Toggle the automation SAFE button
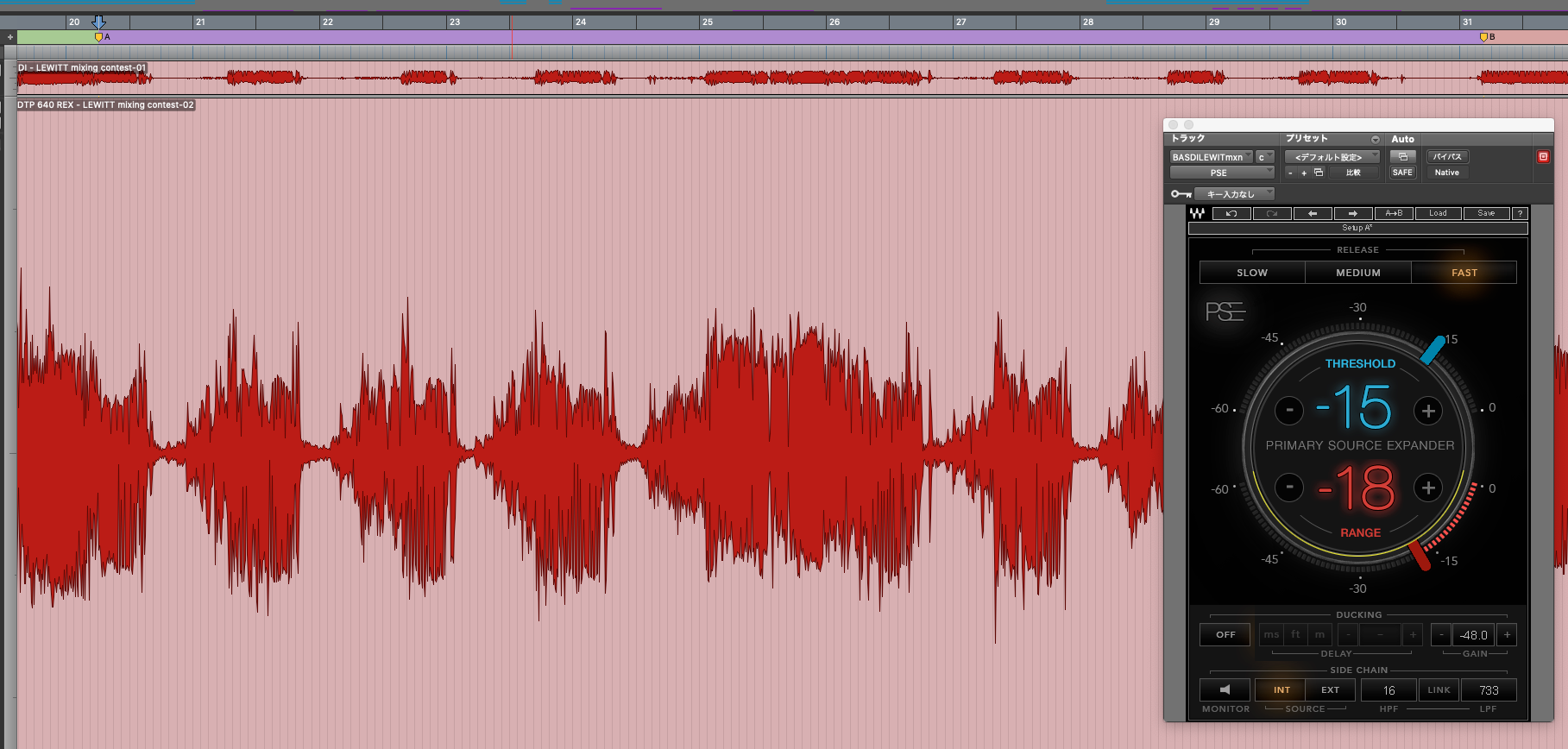 tap(1402, 173)
